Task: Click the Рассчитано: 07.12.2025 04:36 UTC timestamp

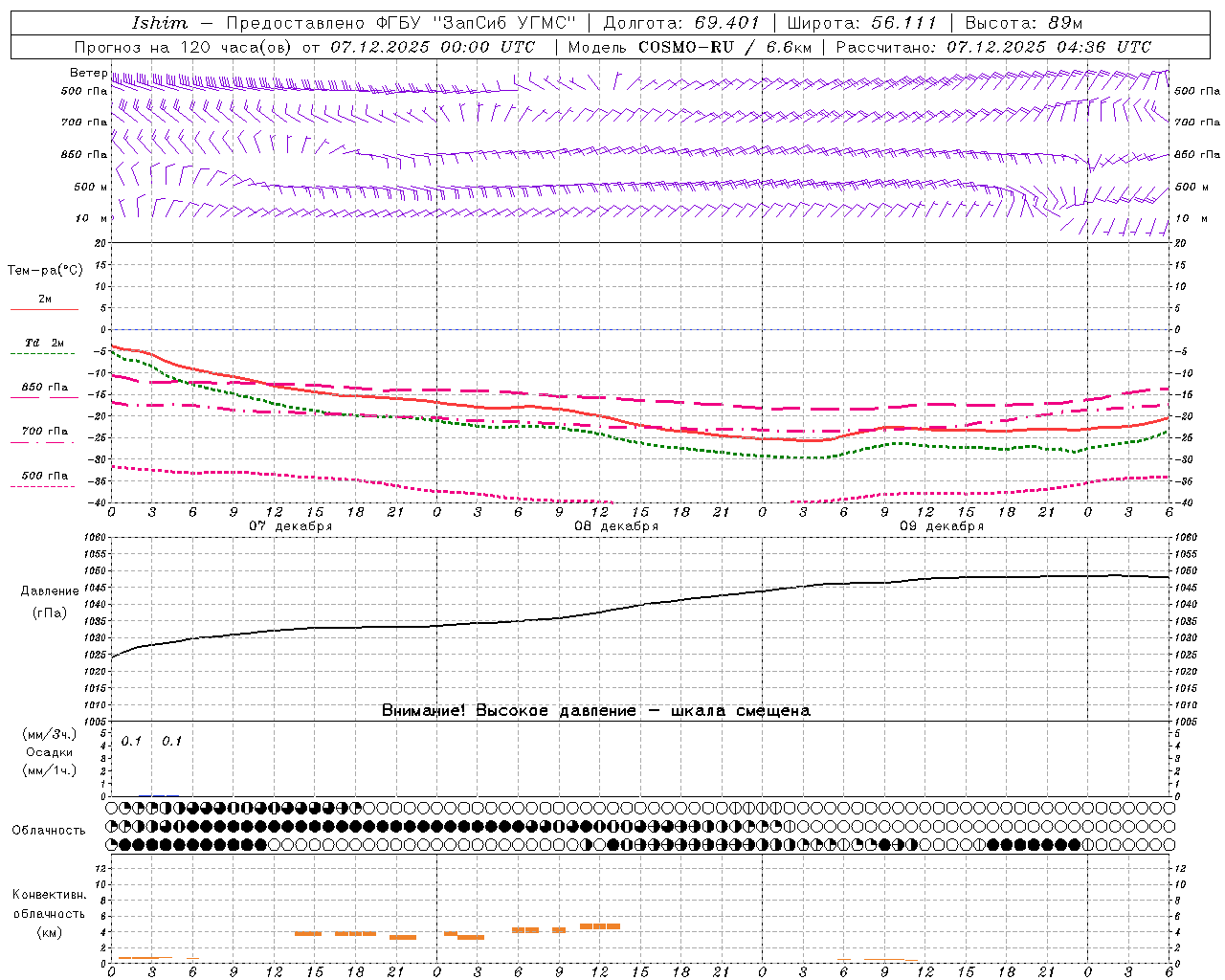Action: pos(994,47)
